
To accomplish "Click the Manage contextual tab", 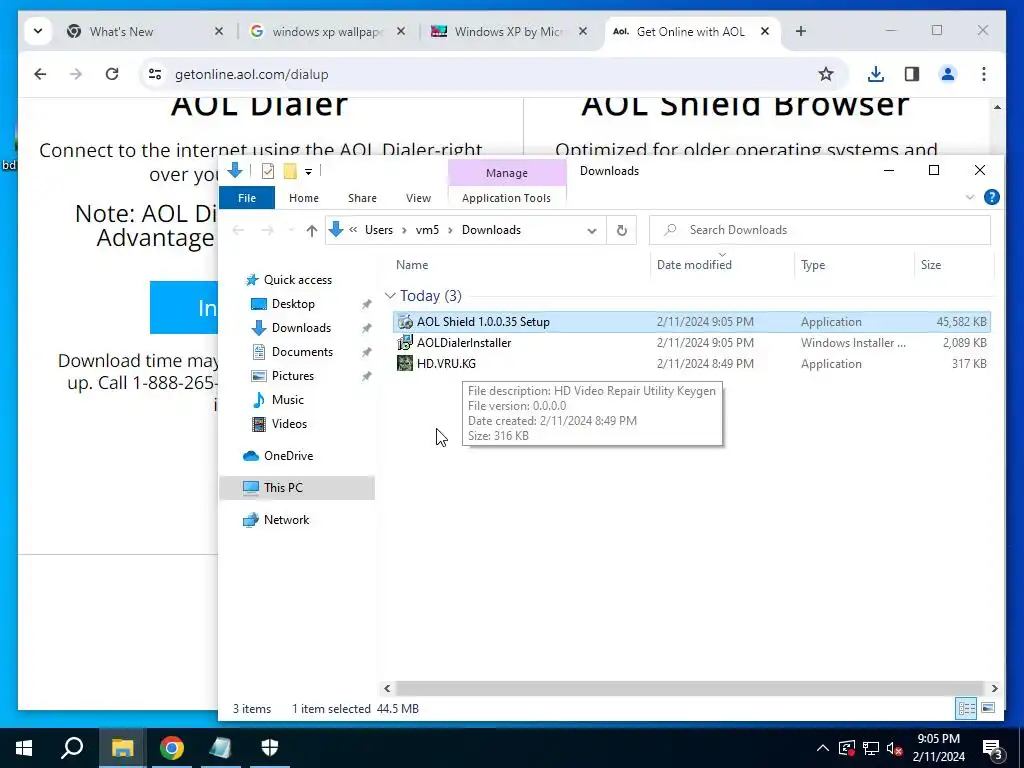I will 507,173.
